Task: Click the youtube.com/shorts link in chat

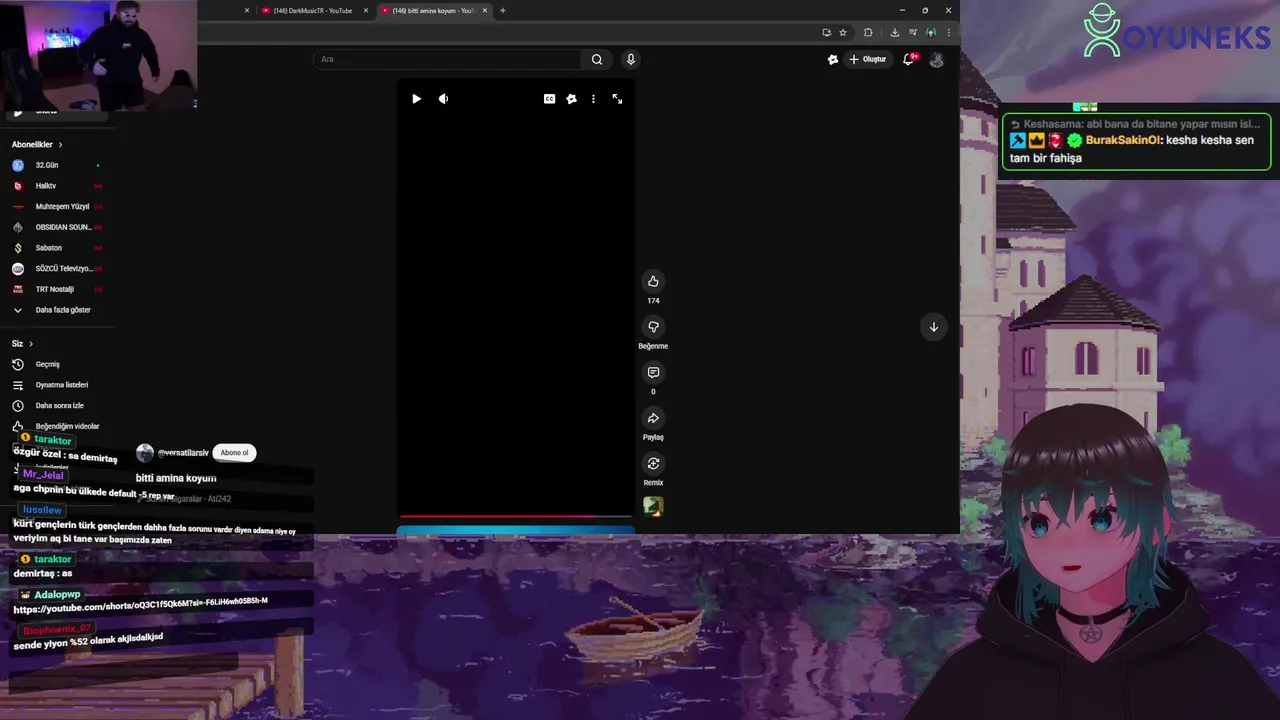Action: click(x=140, y=605)
